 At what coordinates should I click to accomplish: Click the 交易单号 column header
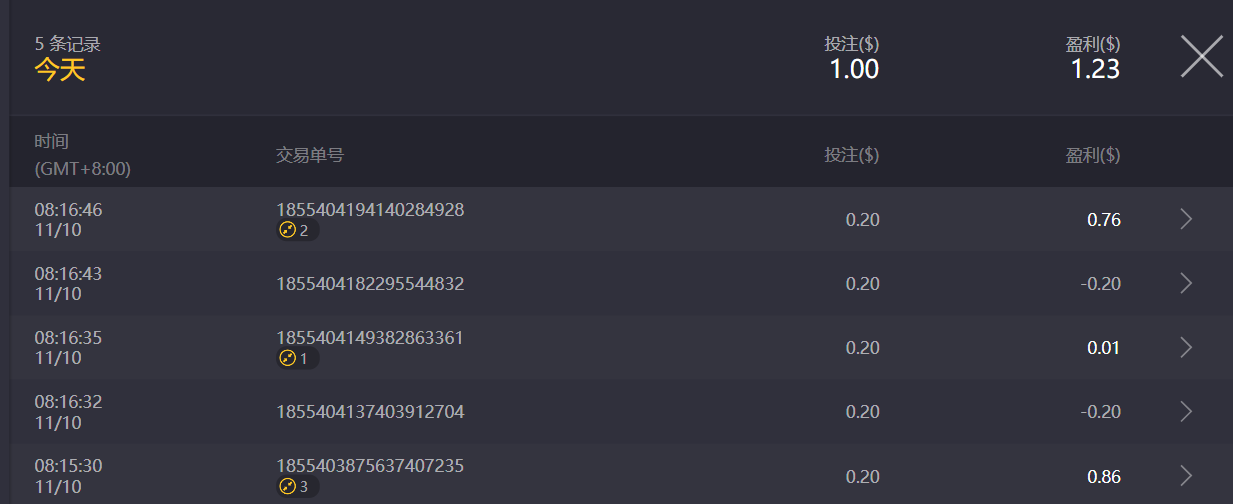coord(310,155)
